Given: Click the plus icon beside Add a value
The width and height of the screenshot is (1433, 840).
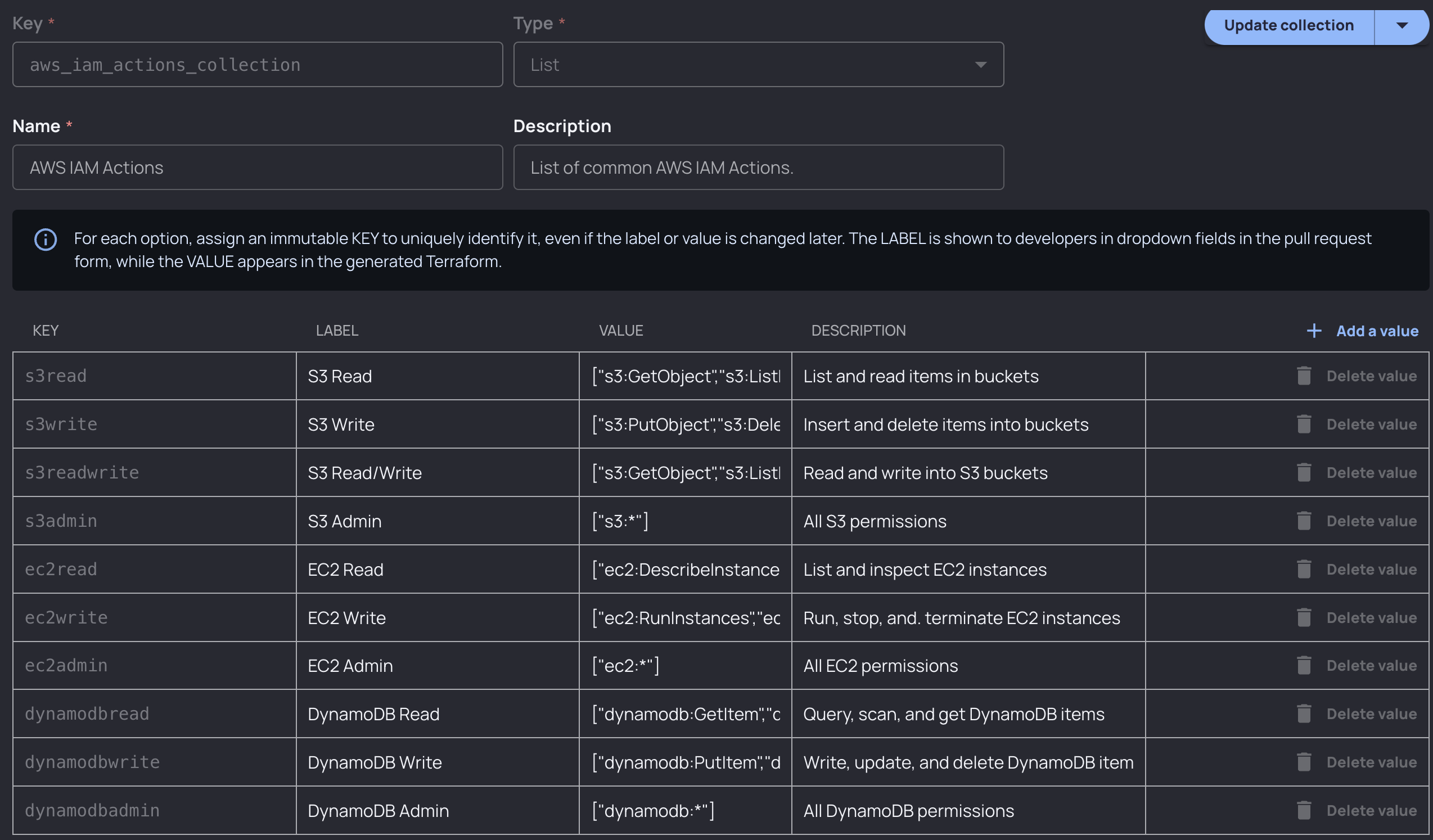Looking at the screenshot, I should click(x=1314, y=331).
